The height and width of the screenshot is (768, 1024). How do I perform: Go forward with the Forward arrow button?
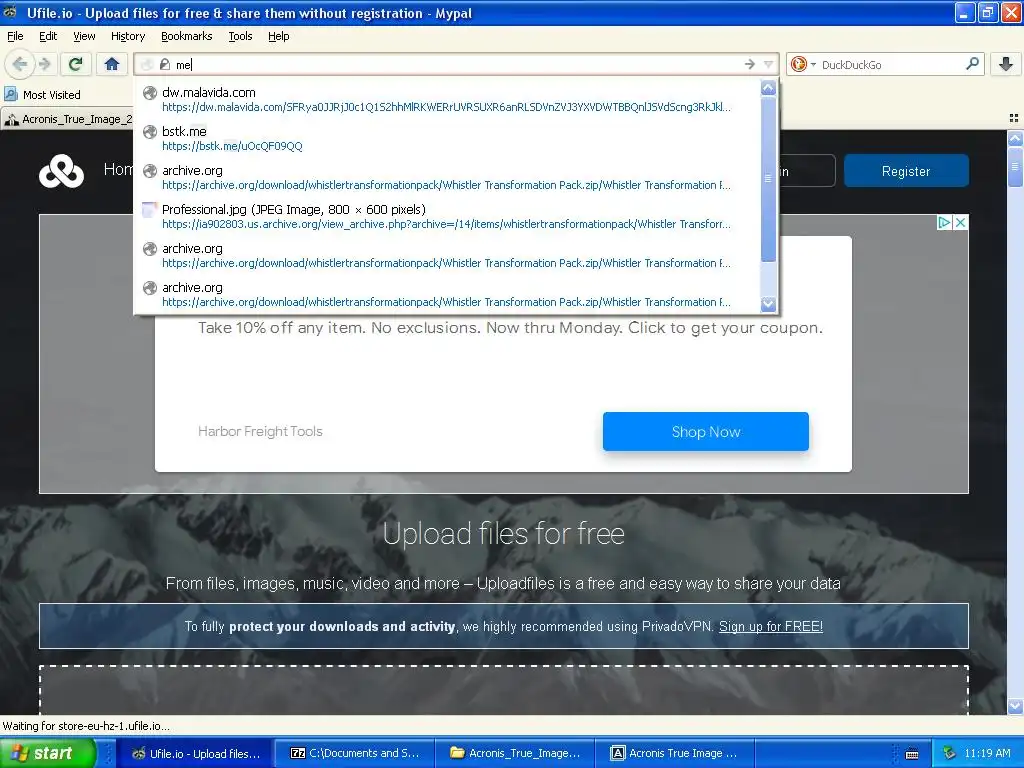[44, 64]
